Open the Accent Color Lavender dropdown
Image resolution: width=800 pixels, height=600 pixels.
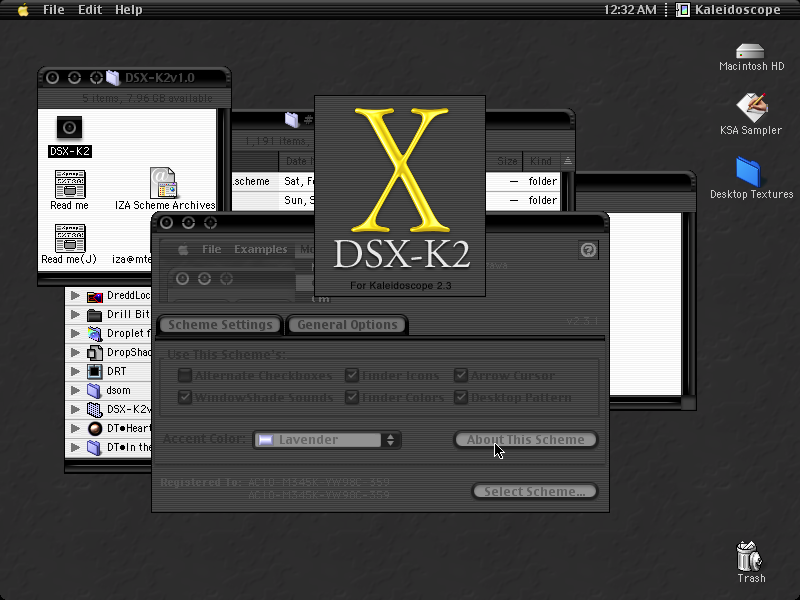327,440
